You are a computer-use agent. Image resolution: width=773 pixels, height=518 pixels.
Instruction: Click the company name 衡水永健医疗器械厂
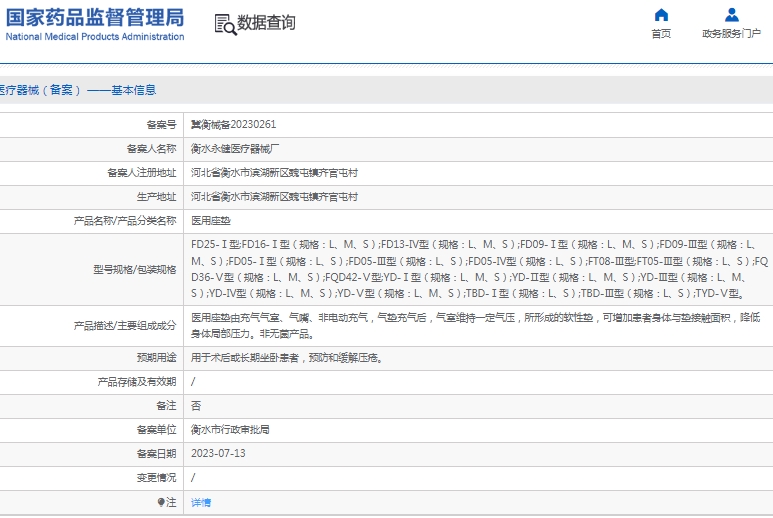click(235, 148)
